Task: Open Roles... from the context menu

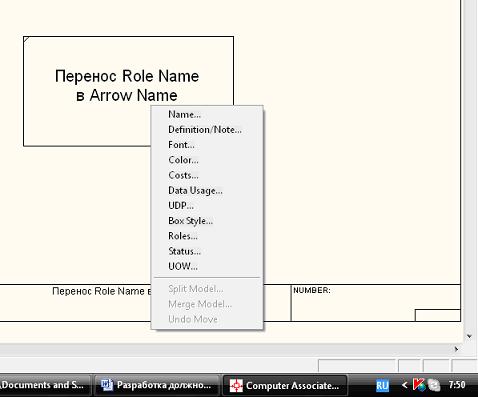Action: 207,236
